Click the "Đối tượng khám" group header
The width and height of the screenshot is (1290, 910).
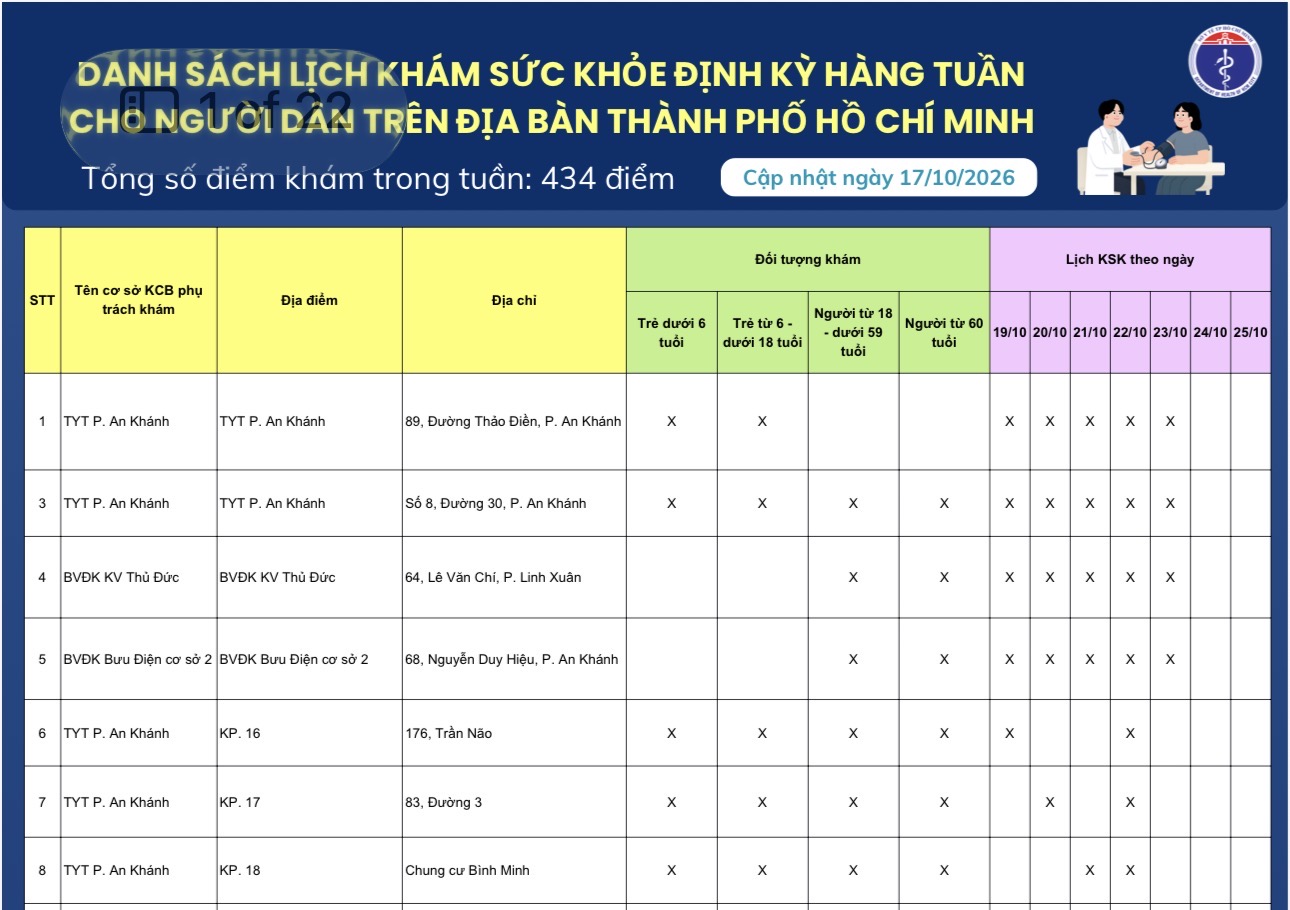[808, 260]
